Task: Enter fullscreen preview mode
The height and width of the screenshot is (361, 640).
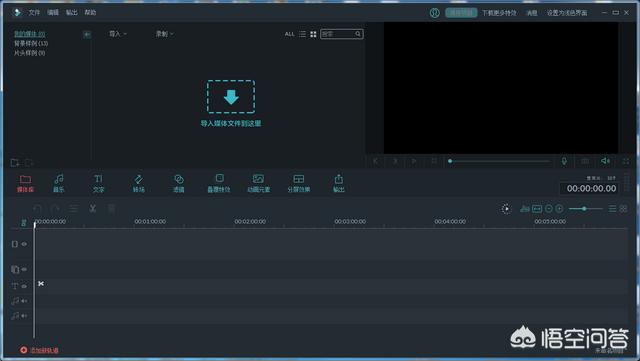Action: point(626,162)
